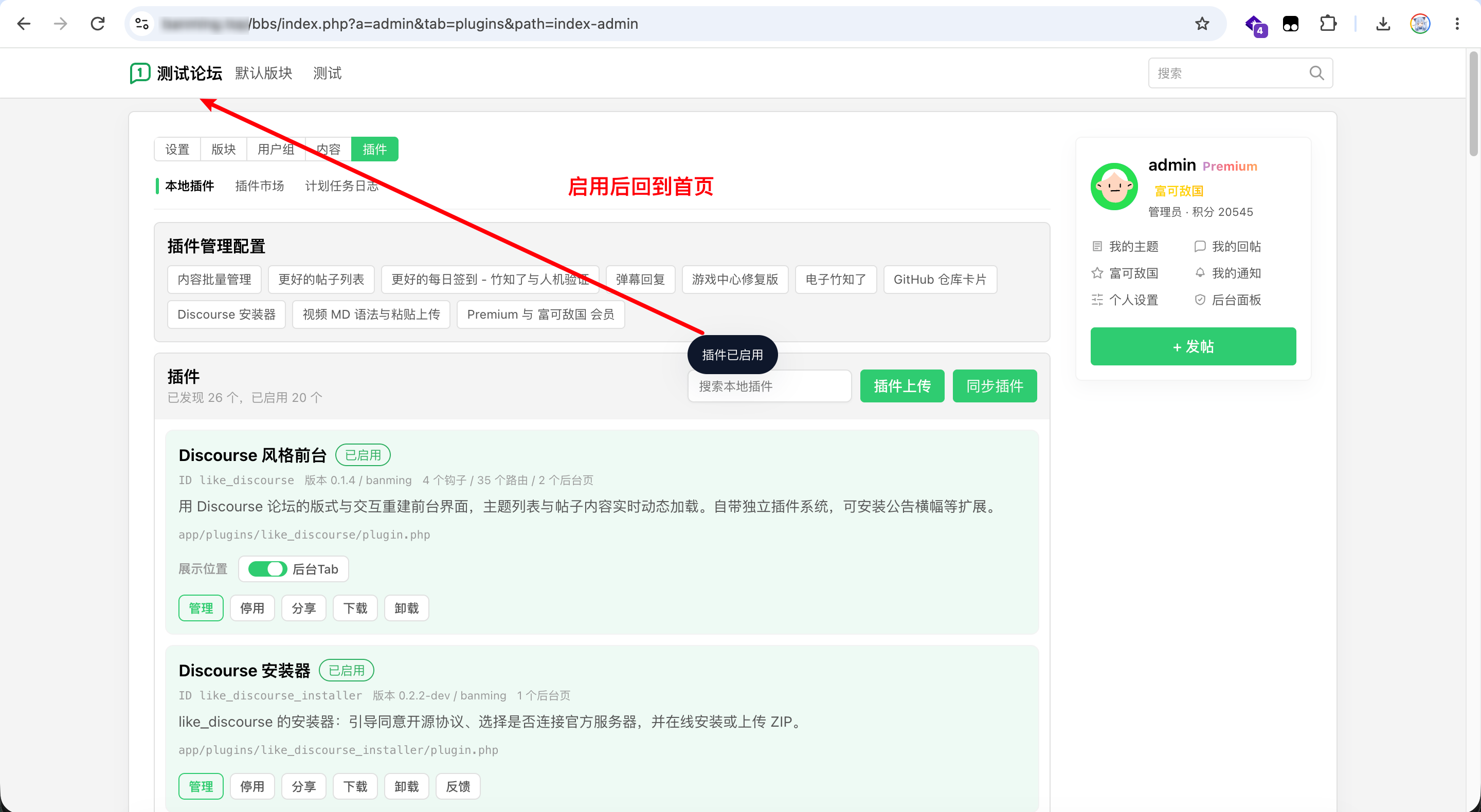Open the 插件市场 sub-tab
The width and height of the screenshot is (1481, 812).
[x=259, y=186]
